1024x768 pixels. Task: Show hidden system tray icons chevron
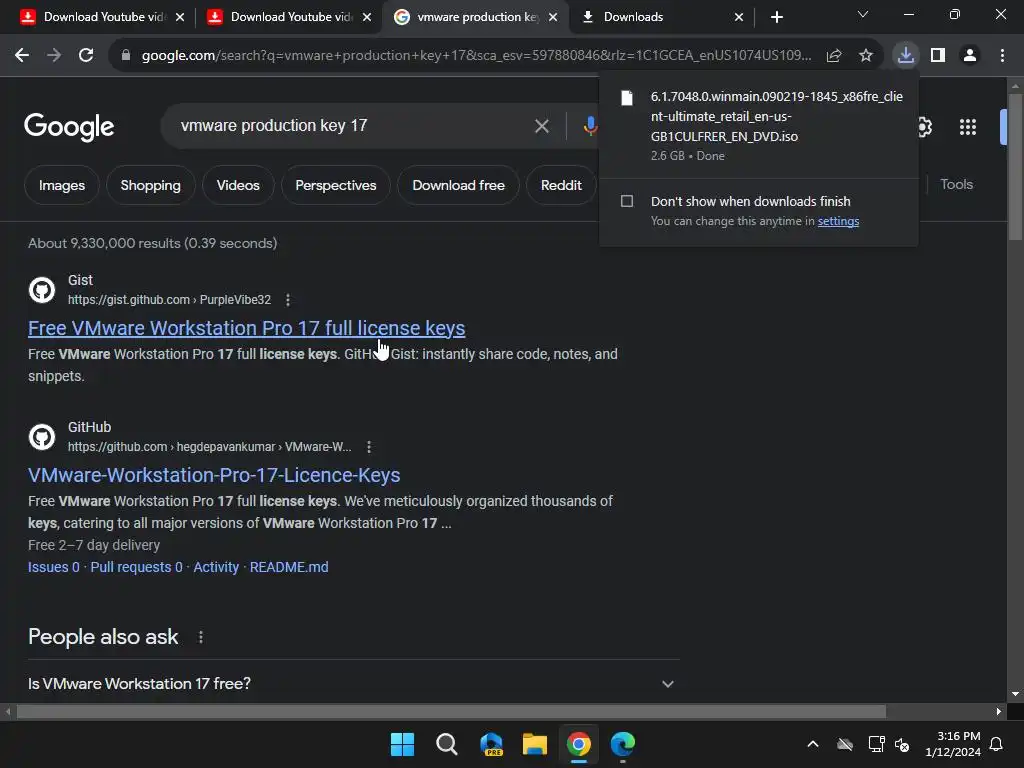point(813,744)
